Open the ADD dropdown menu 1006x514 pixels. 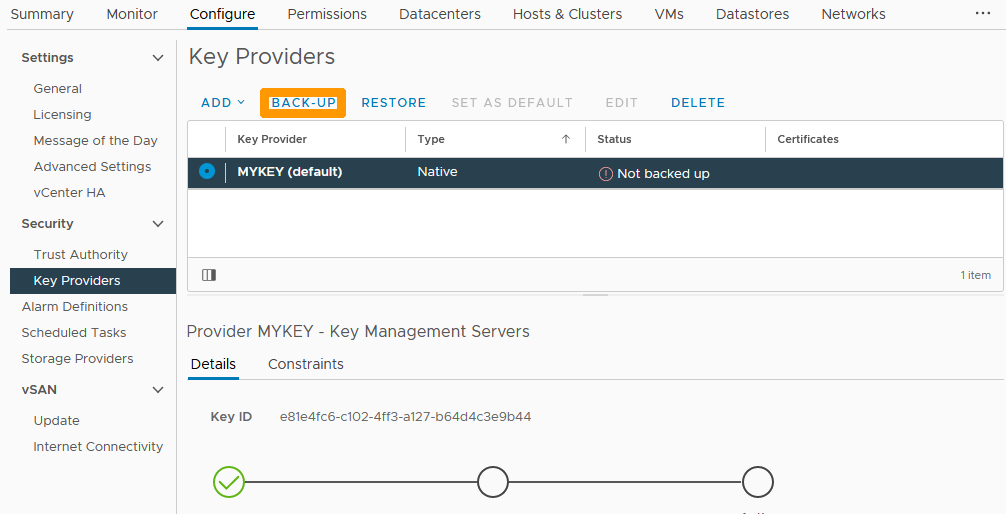(x=222, y=103)
